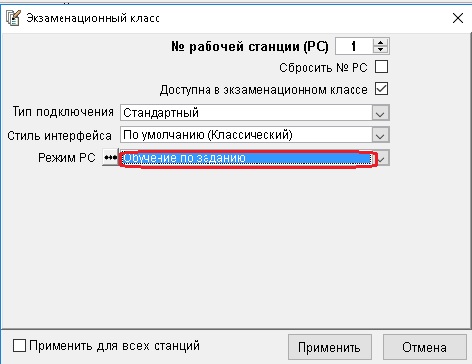The image size is (472, 364).
Task: Open the Стиль интерфейса dropdown arrow
Action: click(x=380, y=135)
